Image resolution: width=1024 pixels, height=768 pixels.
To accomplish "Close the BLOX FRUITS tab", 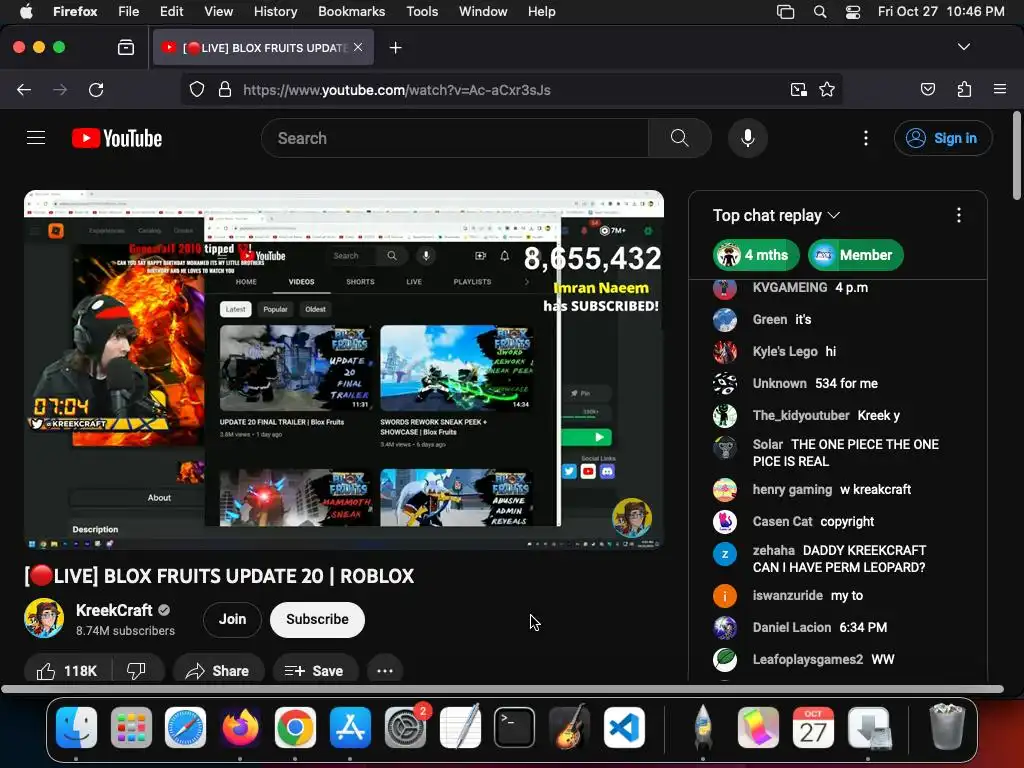I will [x=358, y=47].
